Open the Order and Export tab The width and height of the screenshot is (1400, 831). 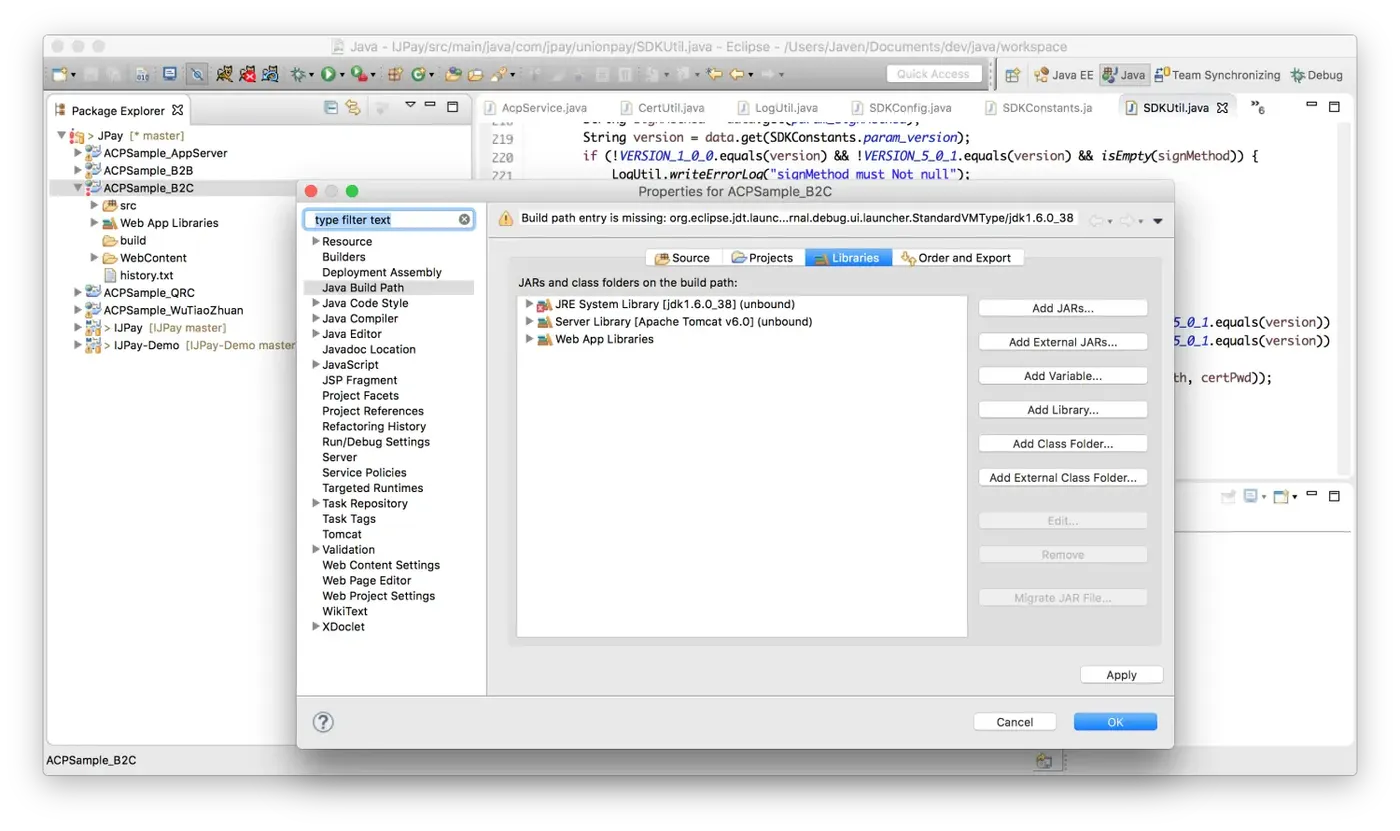(957, 258)
